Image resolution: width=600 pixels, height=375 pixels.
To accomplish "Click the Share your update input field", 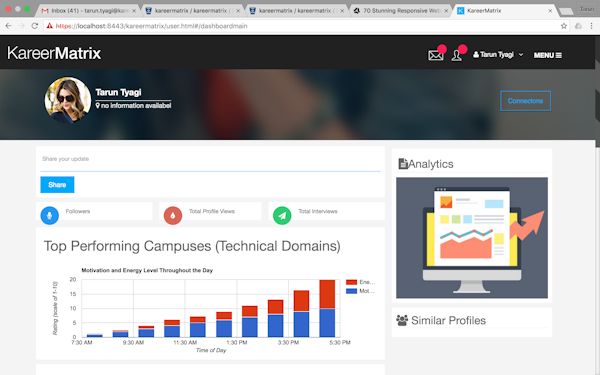I will (210, 160).
